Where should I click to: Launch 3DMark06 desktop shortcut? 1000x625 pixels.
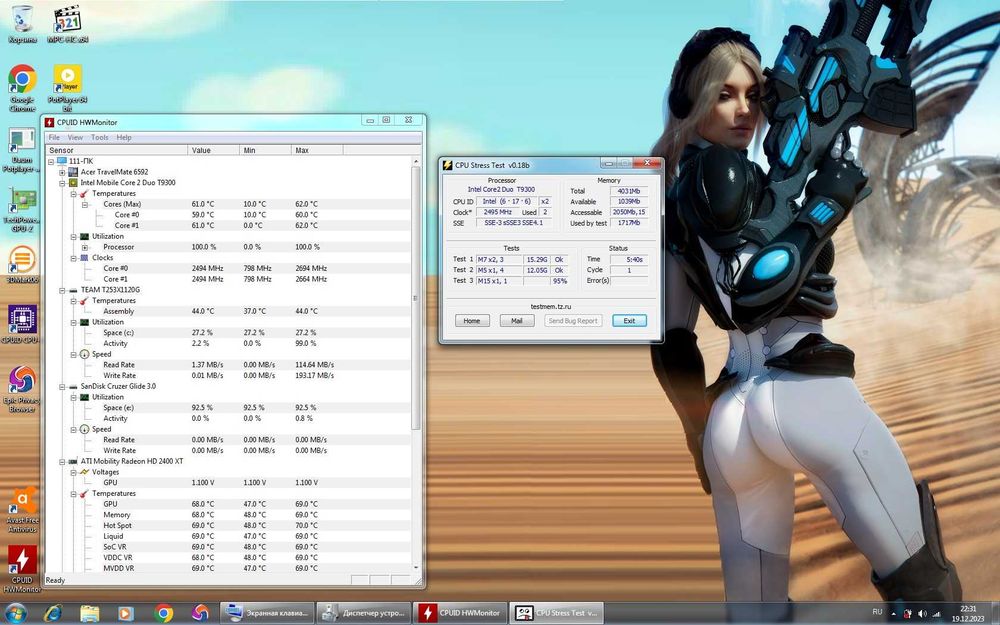[x=22, y=265]
